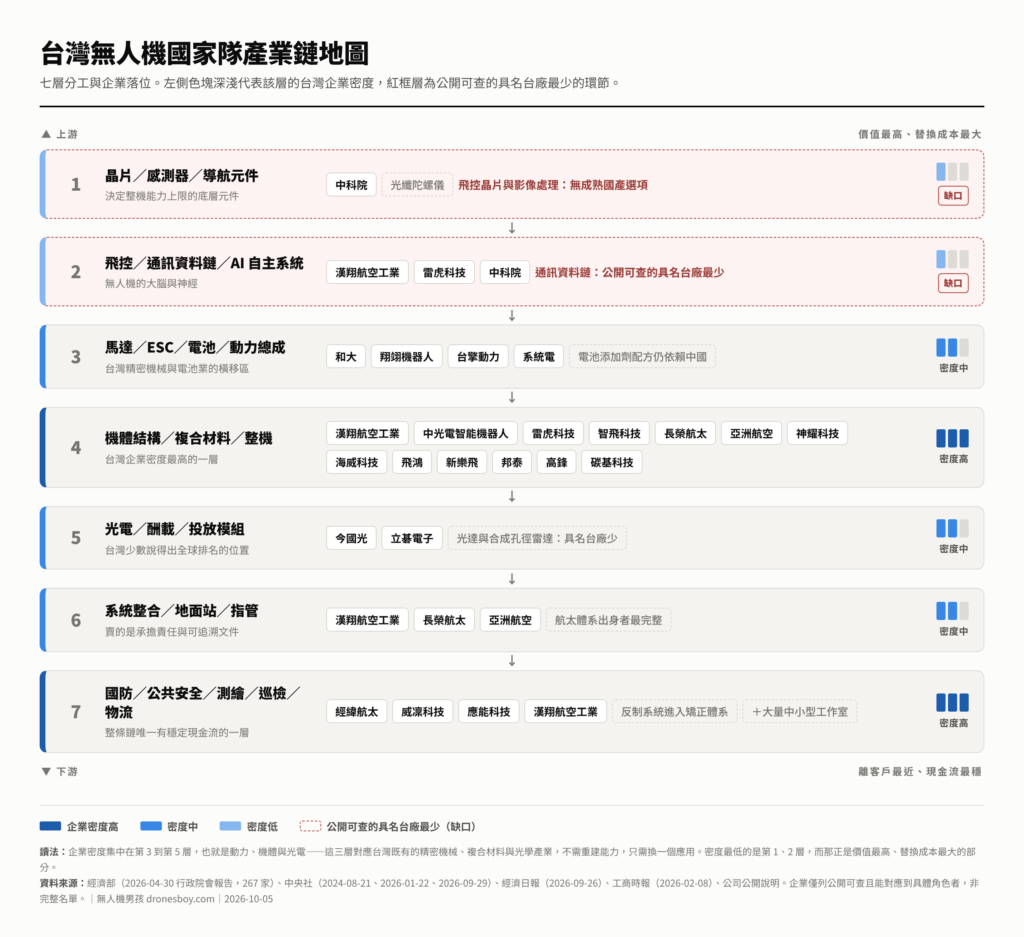1024x937 pixels.
Task: Select 漢翔航空工業 chip in layer 6 row
Action: [367, 620]
